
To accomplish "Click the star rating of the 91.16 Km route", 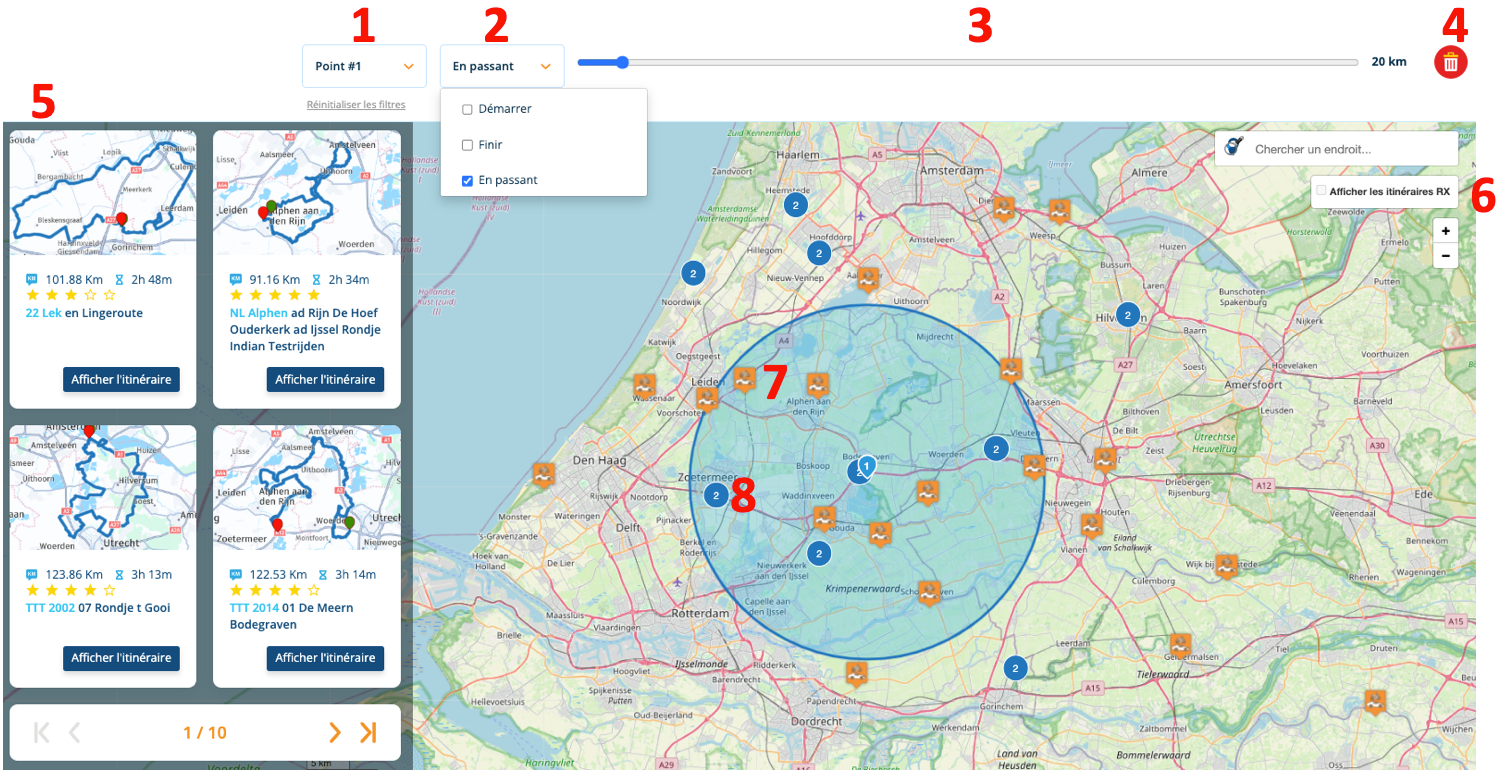I will coord(275,295).
